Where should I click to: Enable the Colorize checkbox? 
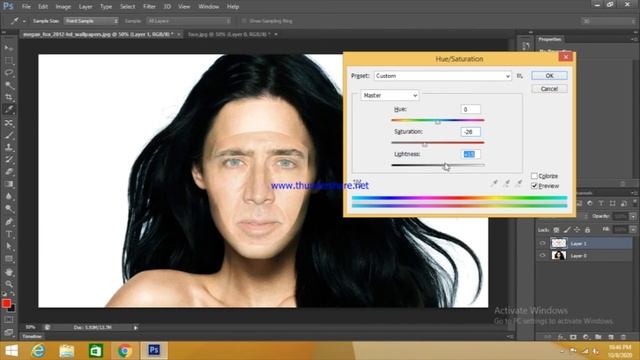(534, 176)
